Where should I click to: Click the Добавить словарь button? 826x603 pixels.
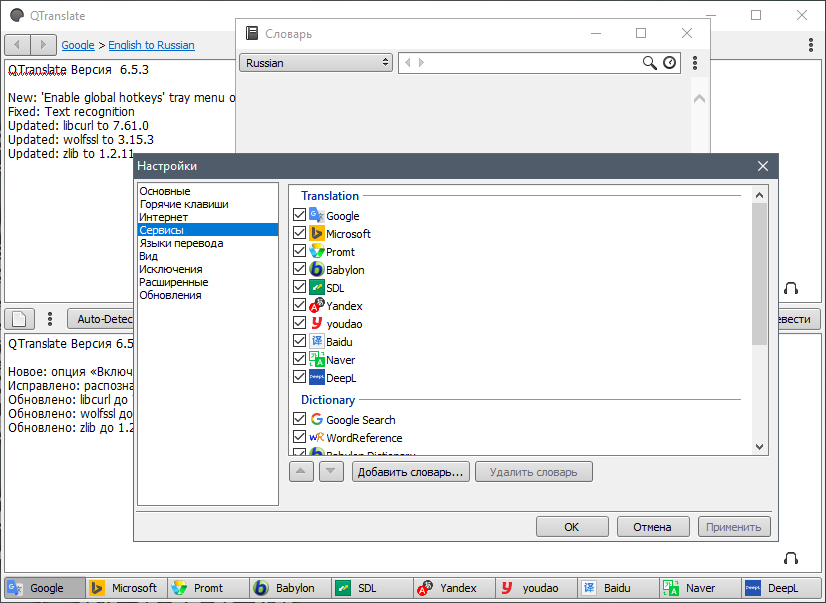(410, 471)
